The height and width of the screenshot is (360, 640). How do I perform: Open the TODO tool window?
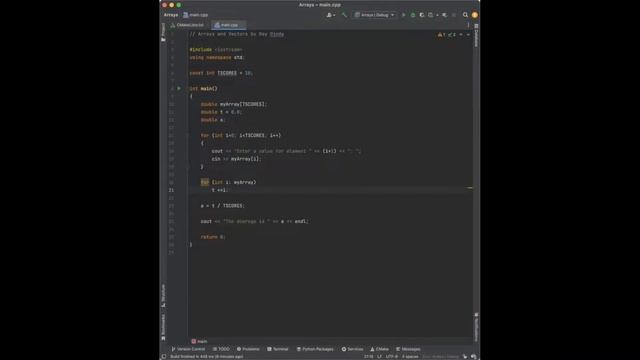pos(221,349)
